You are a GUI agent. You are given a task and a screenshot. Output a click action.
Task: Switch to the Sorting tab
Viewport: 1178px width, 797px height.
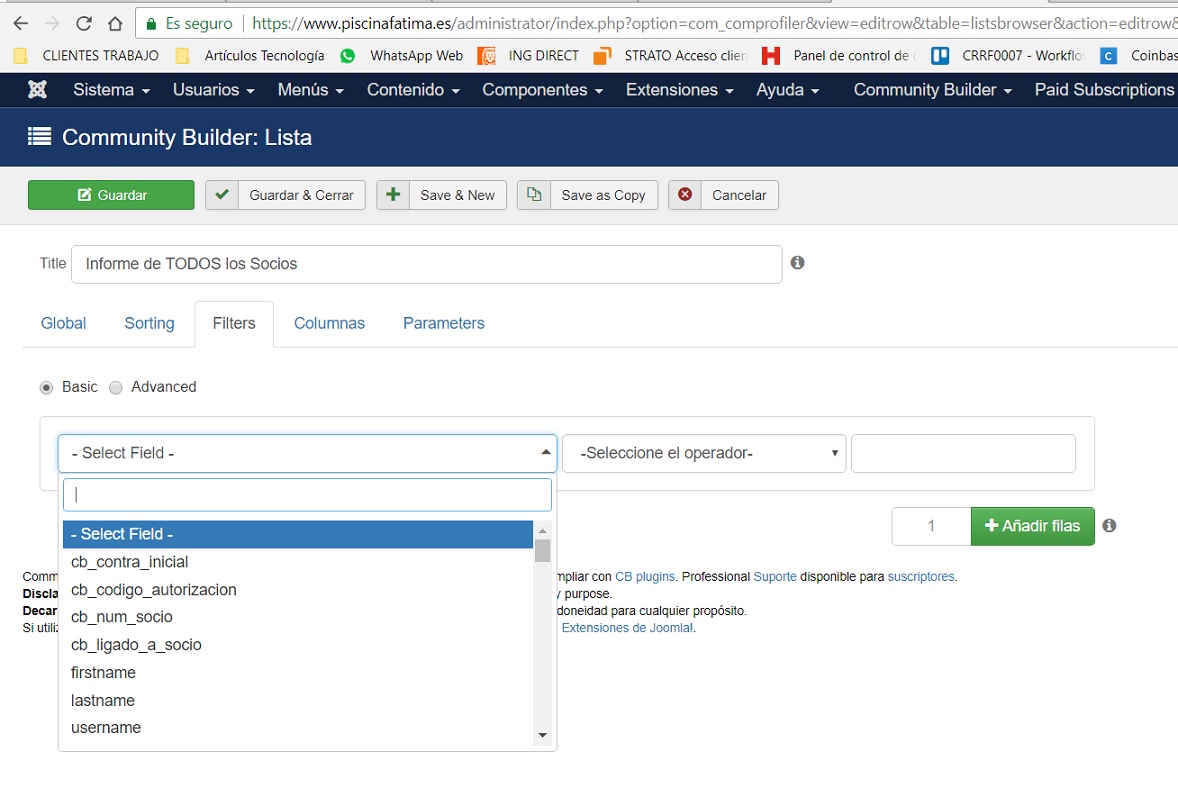[150, 323]
